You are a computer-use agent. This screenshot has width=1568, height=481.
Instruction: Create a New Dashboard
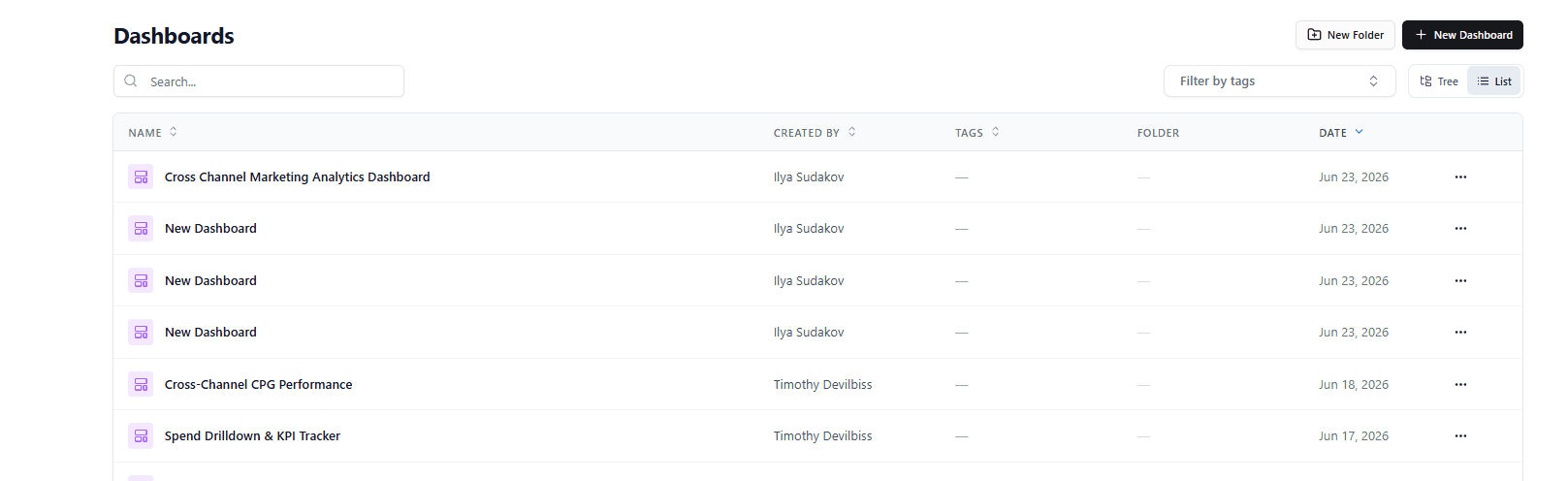(x=1462, y=35)
